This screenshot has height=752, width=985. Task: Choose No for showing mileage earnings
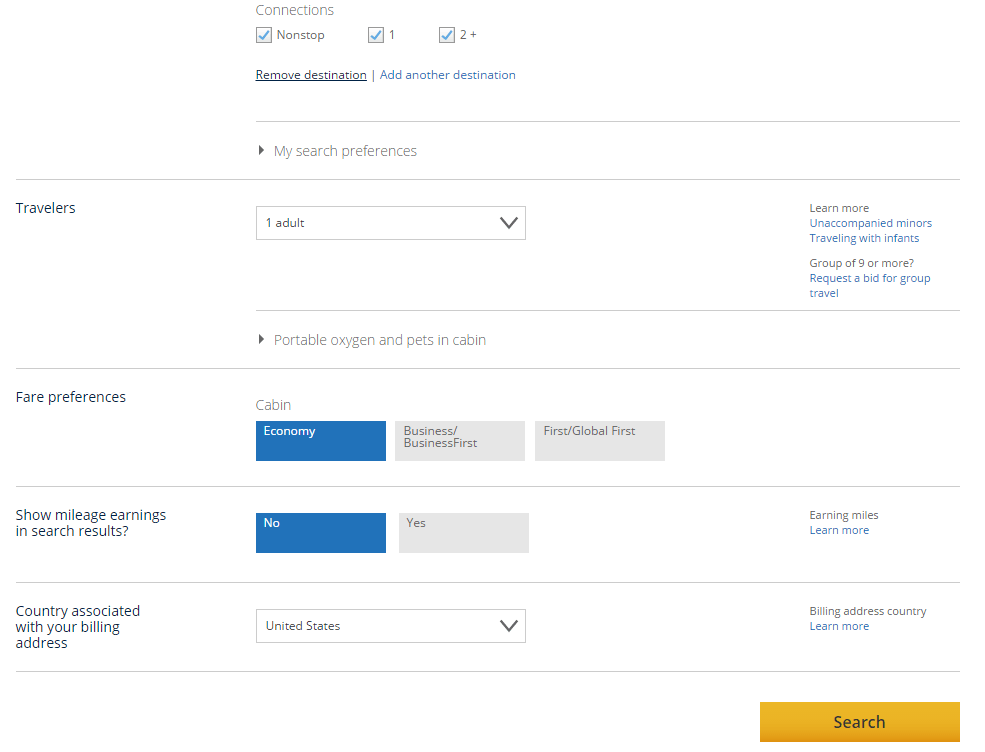pos(321,533)
